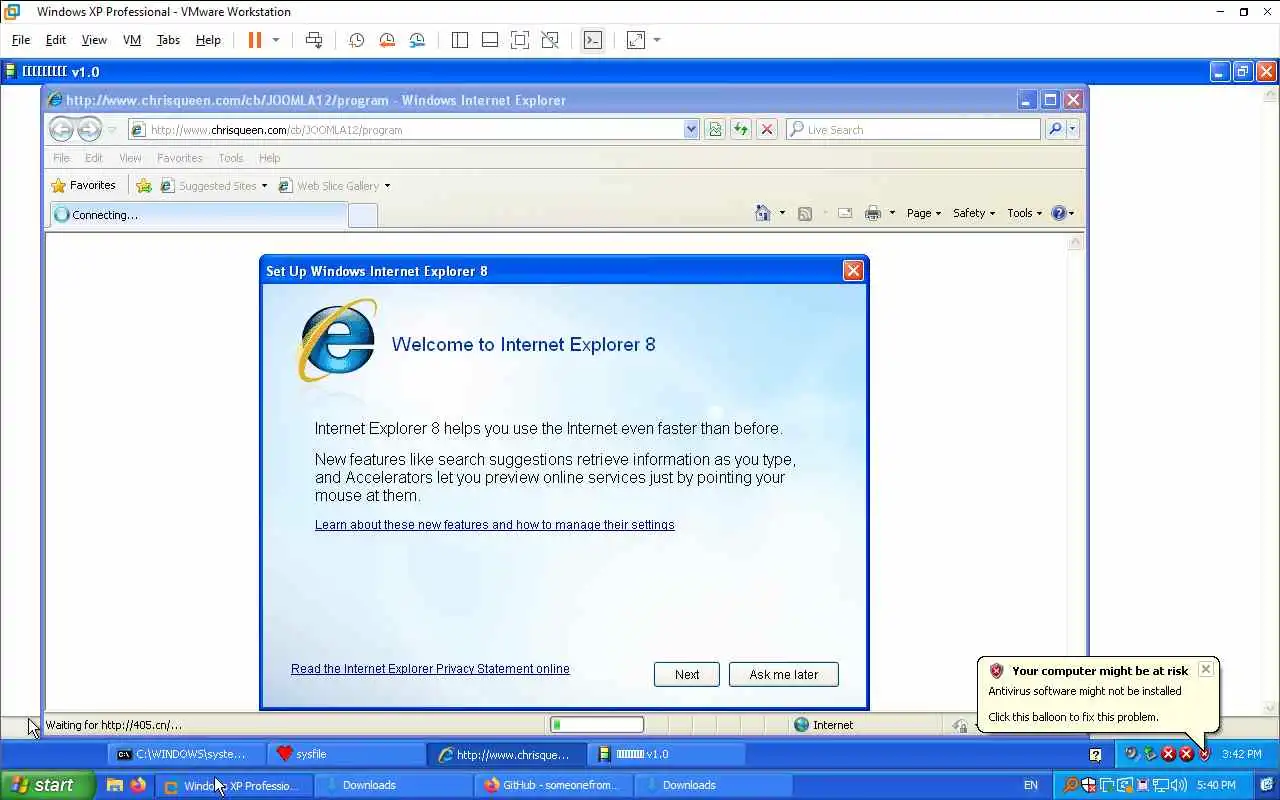This screenshot has width=1280, height=800.
Task: Stop loading page with red X
Action: [767, 129]
